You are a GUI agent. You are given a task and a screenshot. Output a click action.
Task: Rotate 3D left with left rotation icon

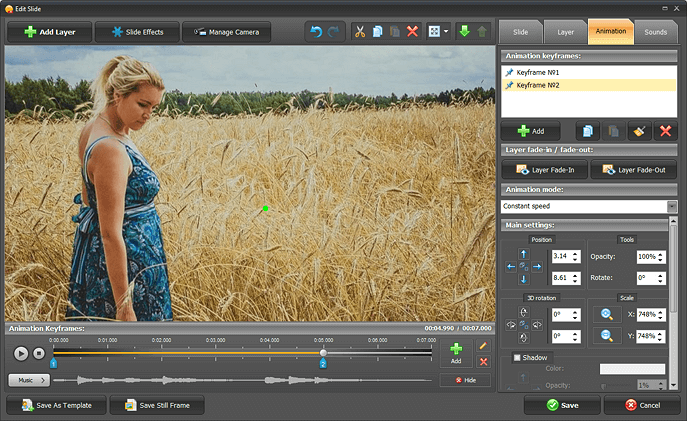[511, 325]
